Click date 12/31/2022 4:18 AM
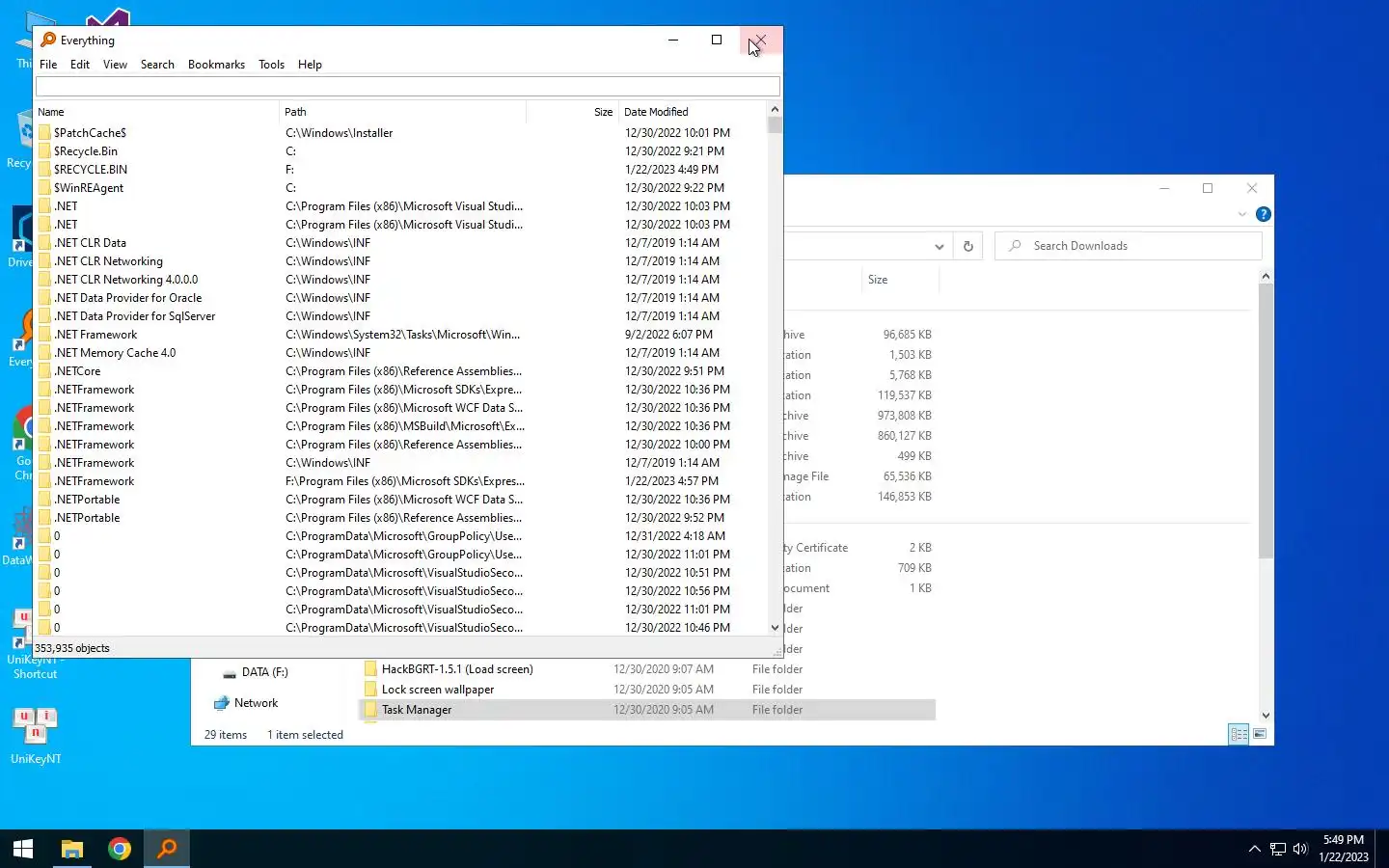The image size is (1389, 868). pyautogui.click(x=675, y=536)
